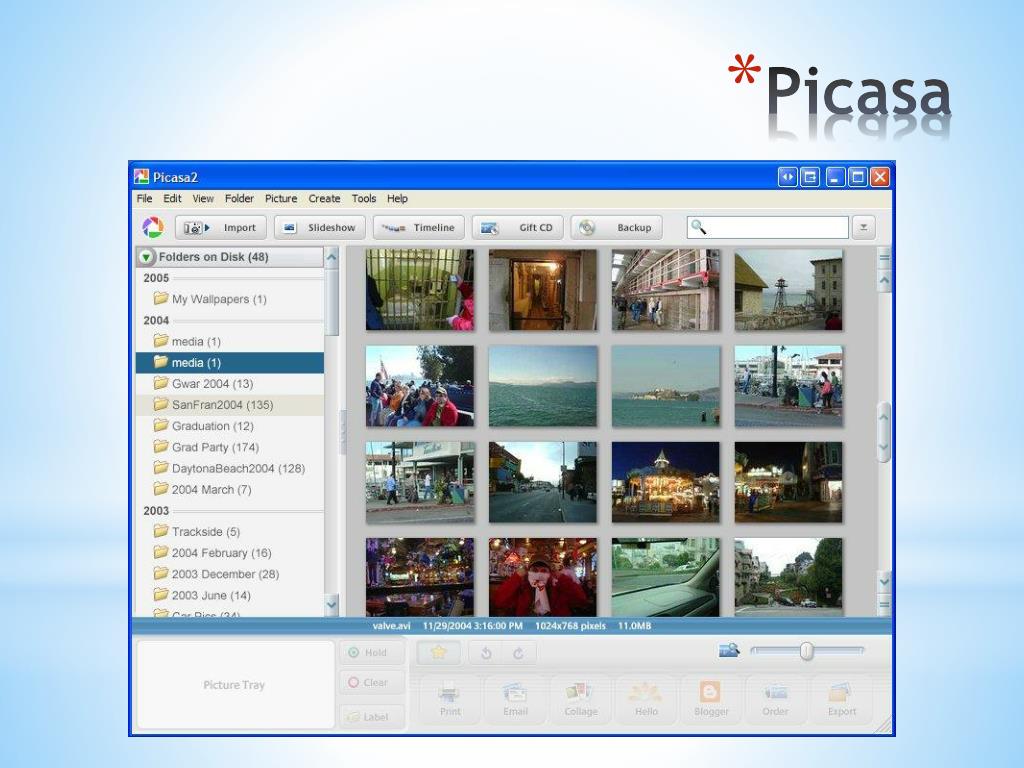Open the Edit menu
The height and width of the screenshot is (768, 1024).
(x=172, y=199)
